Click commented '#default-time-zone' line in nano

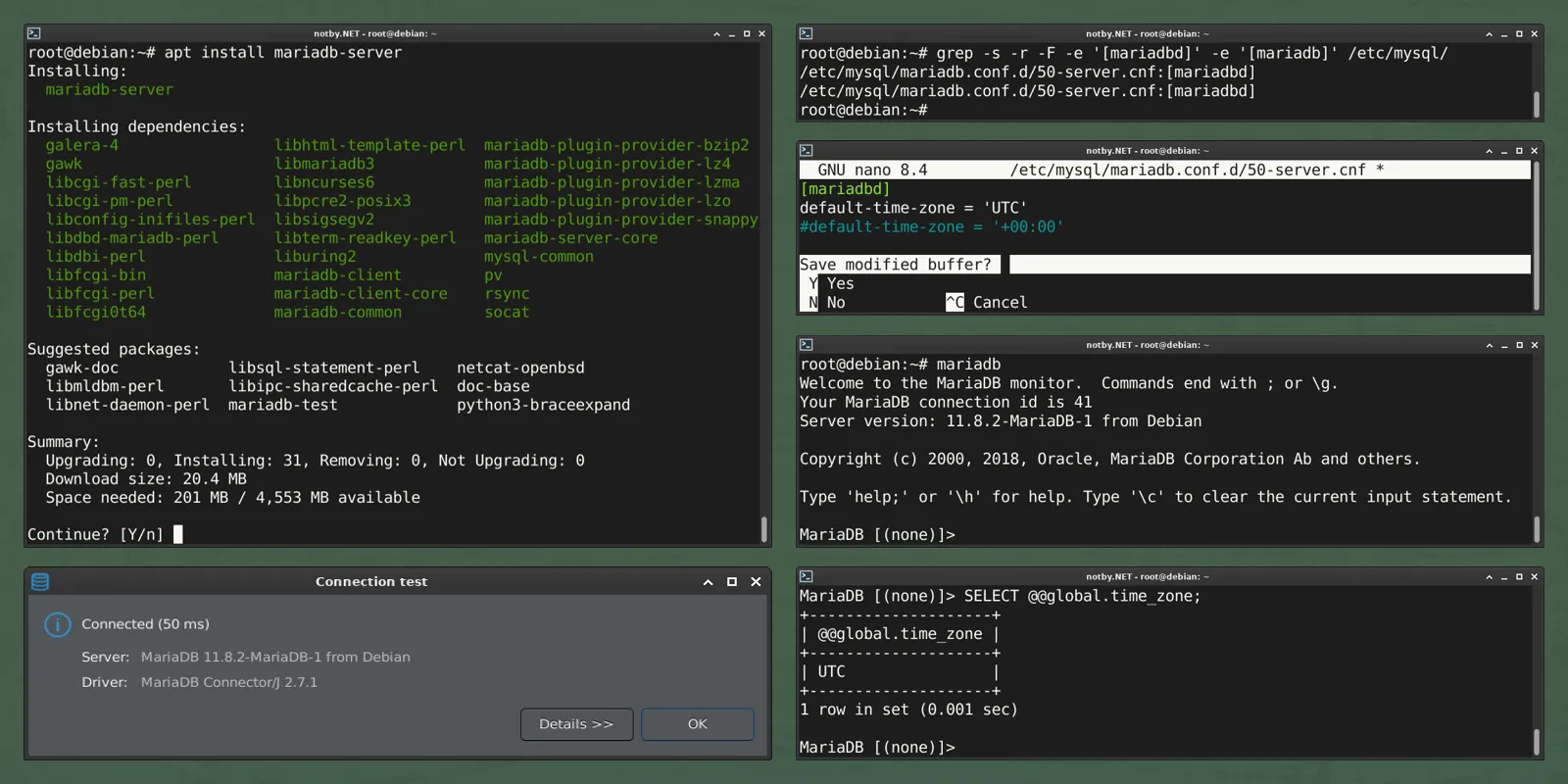(x=932, y=226)
